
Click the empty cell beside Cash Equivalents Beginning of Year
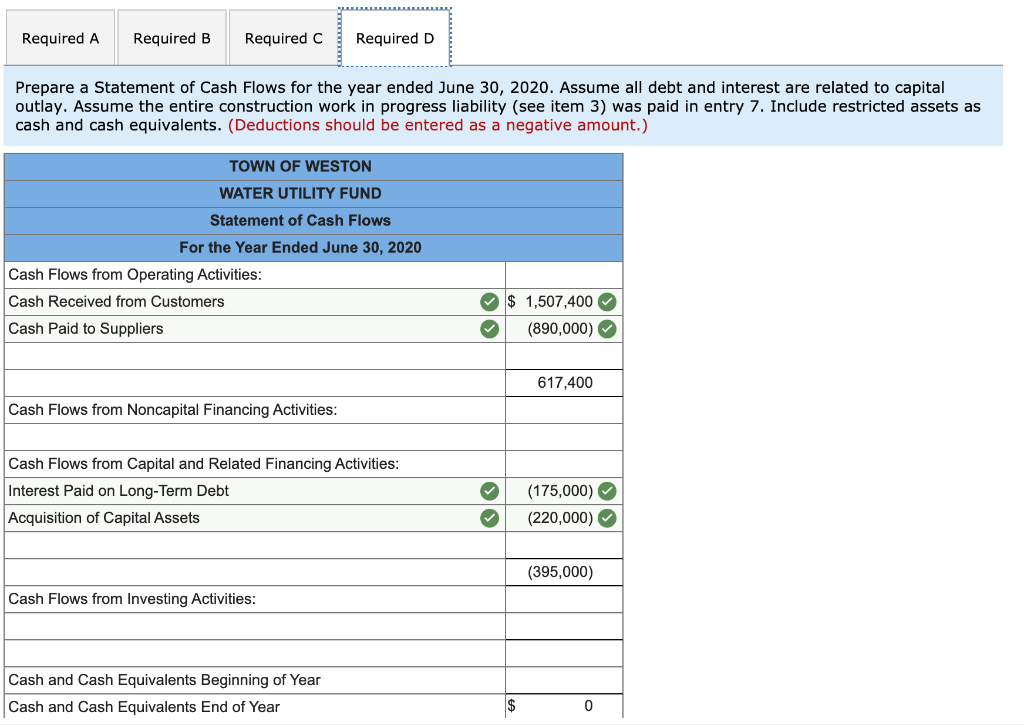point(564,679)
